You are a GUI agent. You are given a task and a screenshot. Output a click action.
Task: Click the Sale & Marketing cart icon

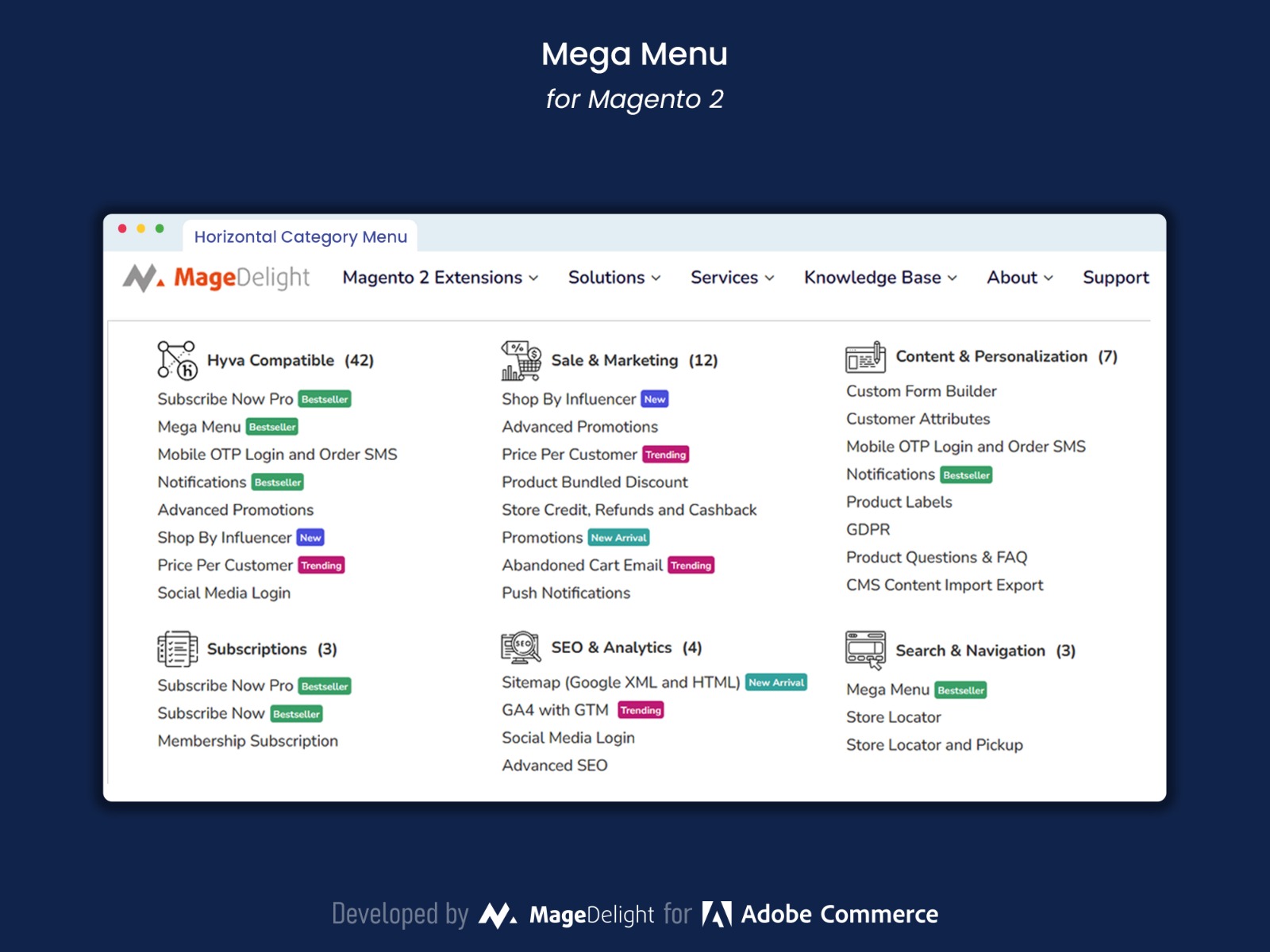pos(521,360)
